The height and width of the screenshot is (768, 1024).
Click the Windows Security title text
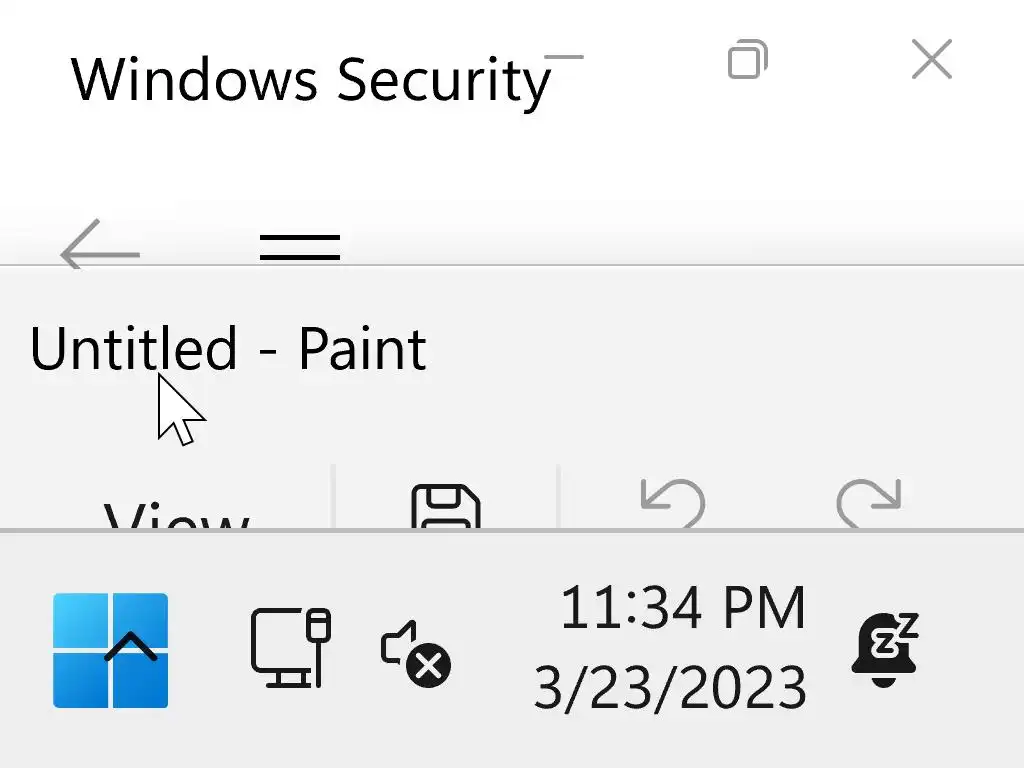point(310,80)
